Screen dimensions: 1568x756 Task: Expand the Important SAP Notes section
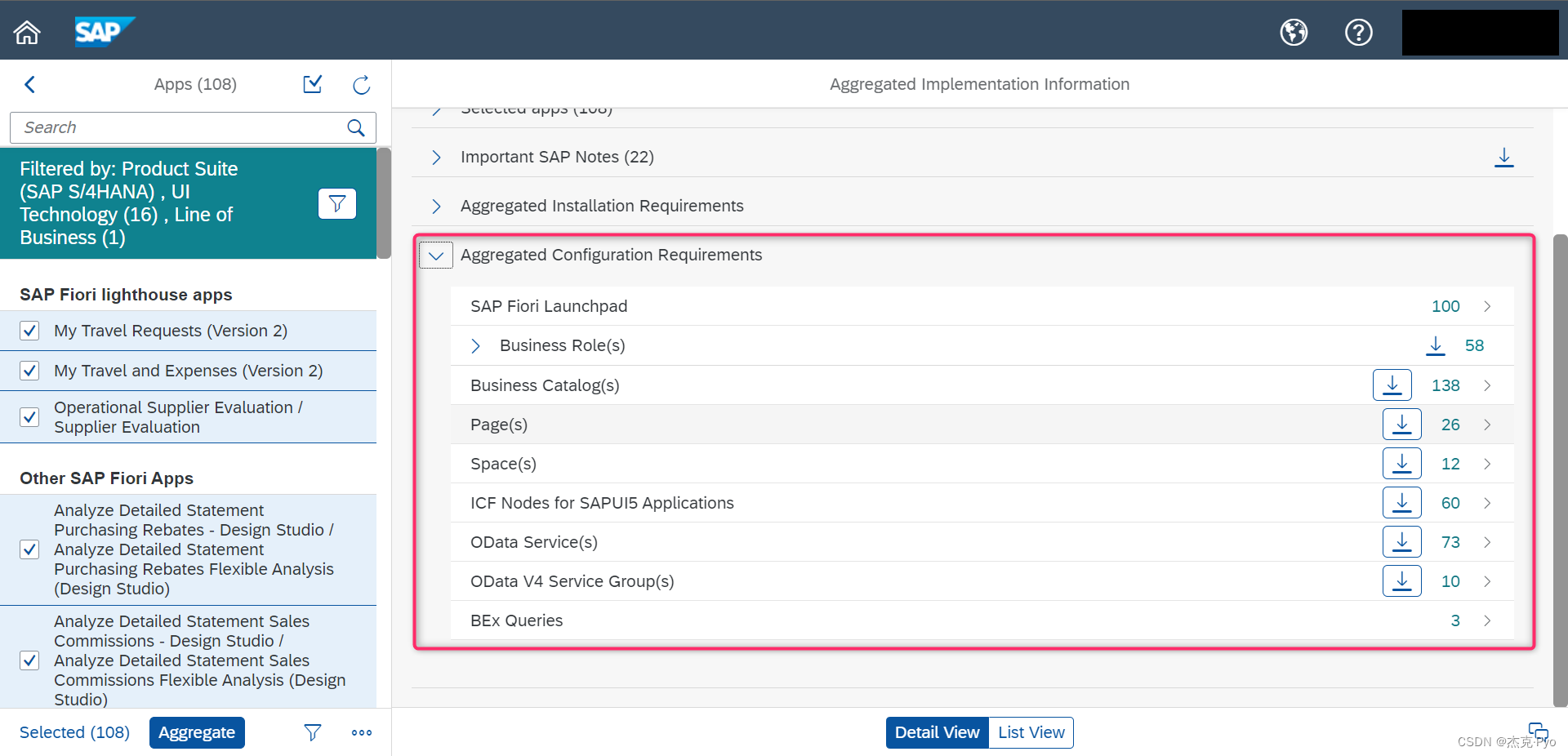click(x=435, y=157)
